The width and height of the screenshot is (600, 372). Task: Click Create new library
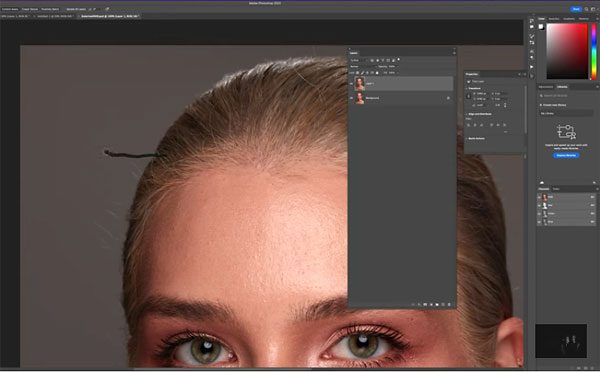pyautogui.click(x=553, y=105)
